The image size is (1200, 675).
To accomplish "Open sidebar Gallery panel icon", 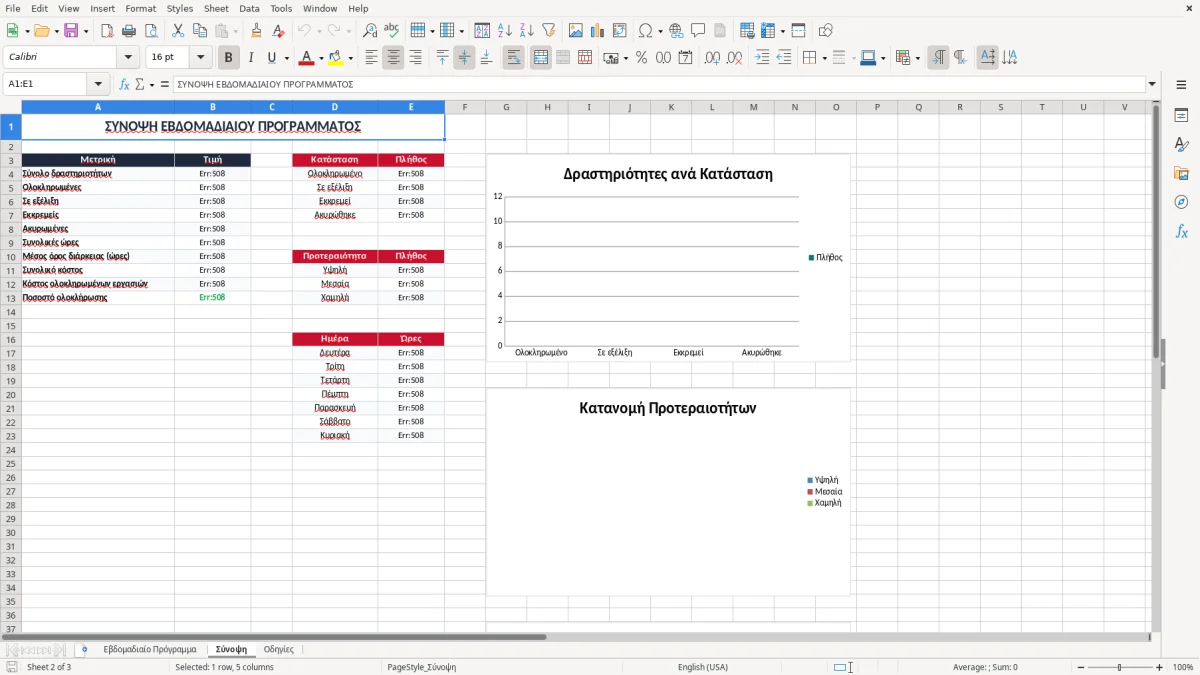I will pos(1181,173).
